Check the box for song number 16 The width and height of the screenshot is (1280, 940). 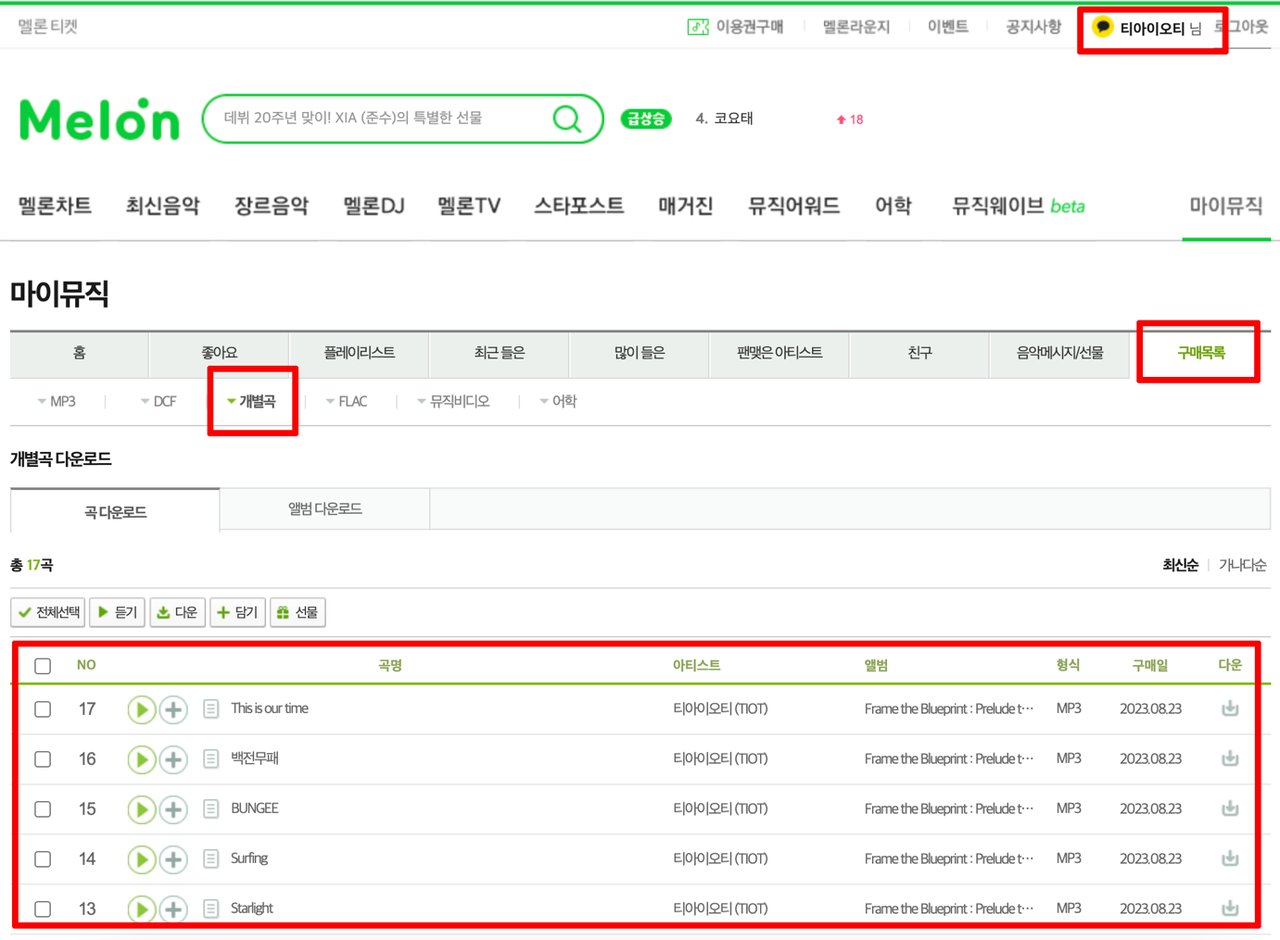[x=43, y=759]
